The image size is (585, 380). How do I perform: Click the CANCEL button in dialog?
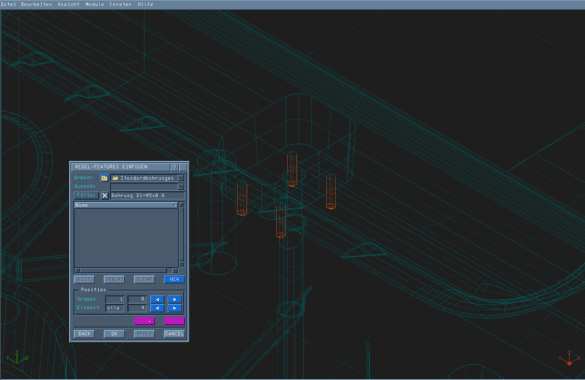174,334
